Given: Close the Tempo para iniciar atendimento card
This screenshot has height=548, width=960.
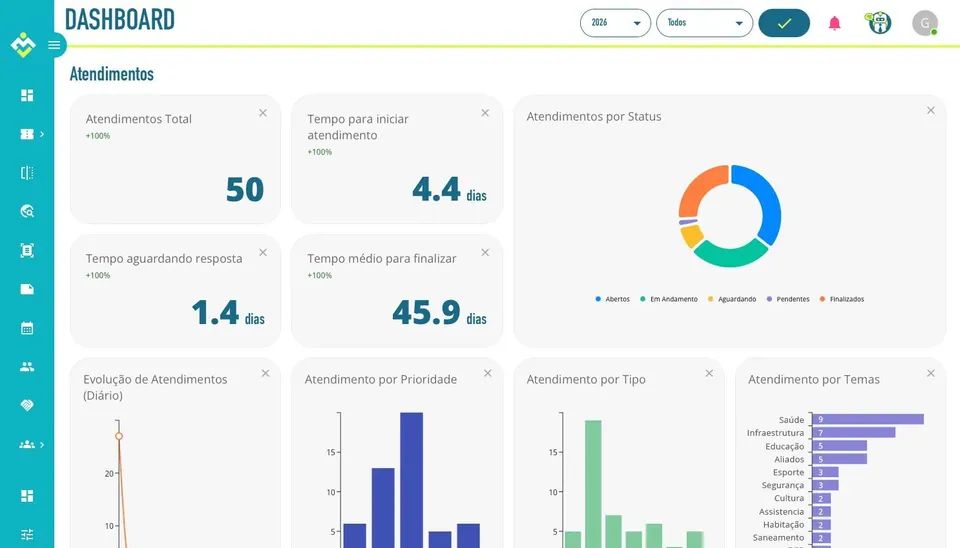Looking at the screenshot, I should tap(485, 113).
